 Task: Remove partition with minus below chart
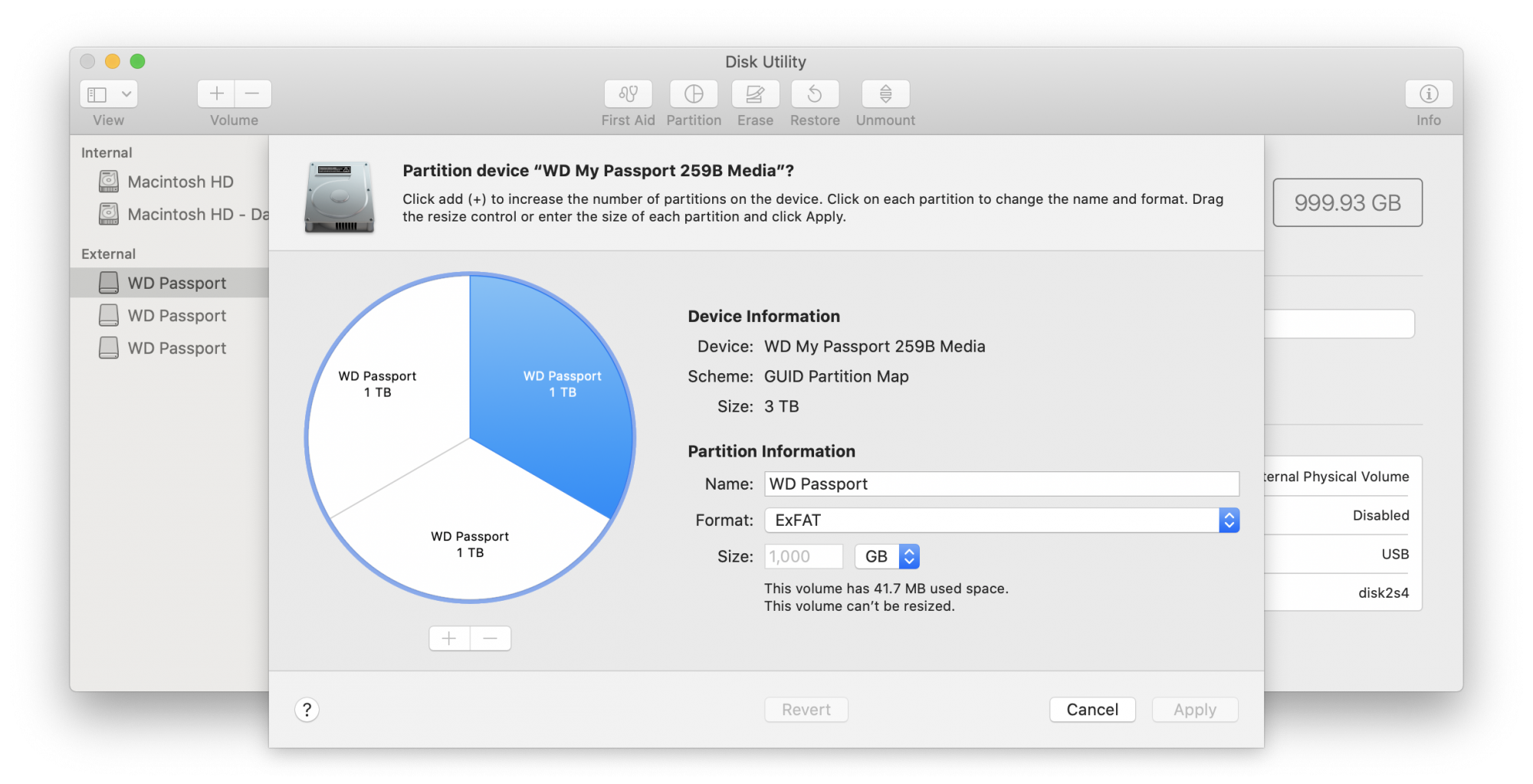491,638
